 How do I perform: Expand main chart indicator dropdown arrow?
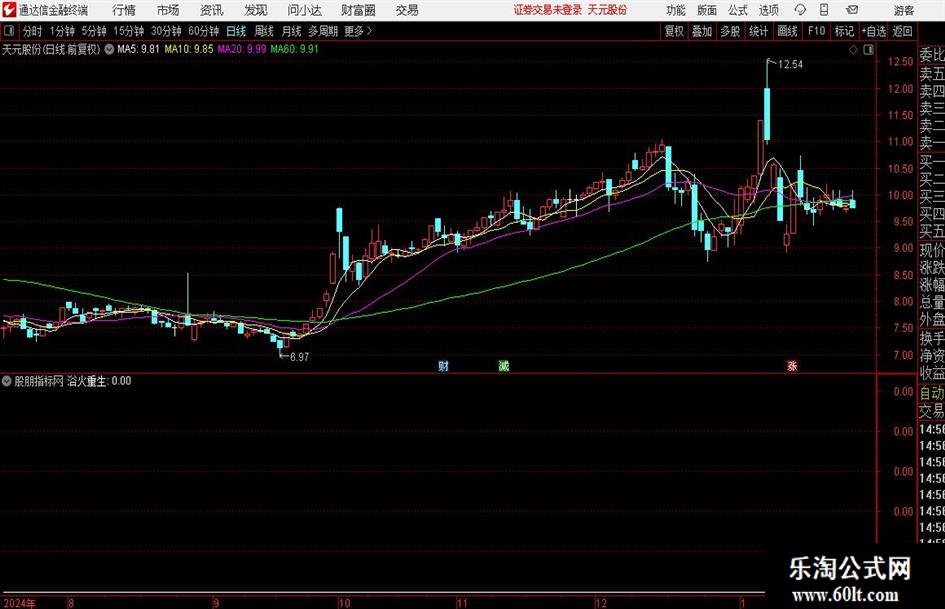[x=109, y=49]
